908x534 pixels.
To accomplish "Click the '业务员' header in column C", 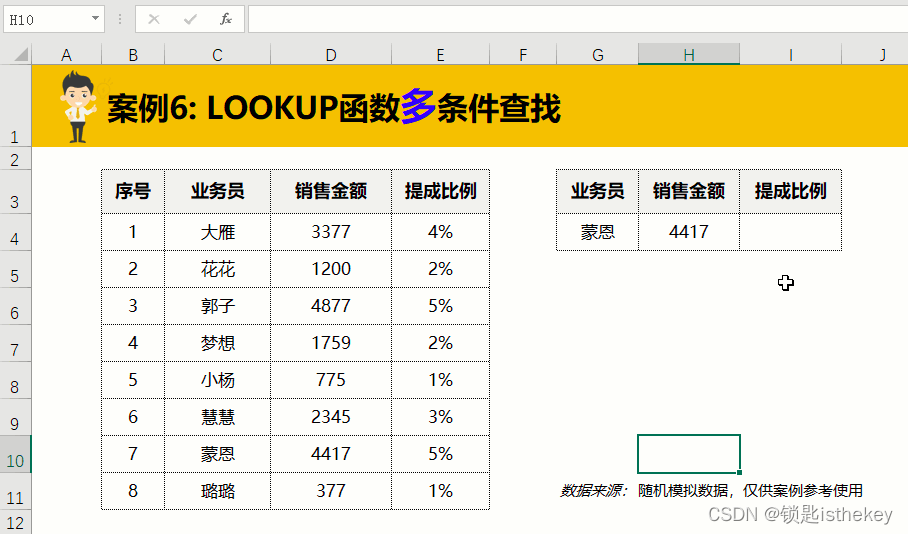I will [x=217, y=191].
